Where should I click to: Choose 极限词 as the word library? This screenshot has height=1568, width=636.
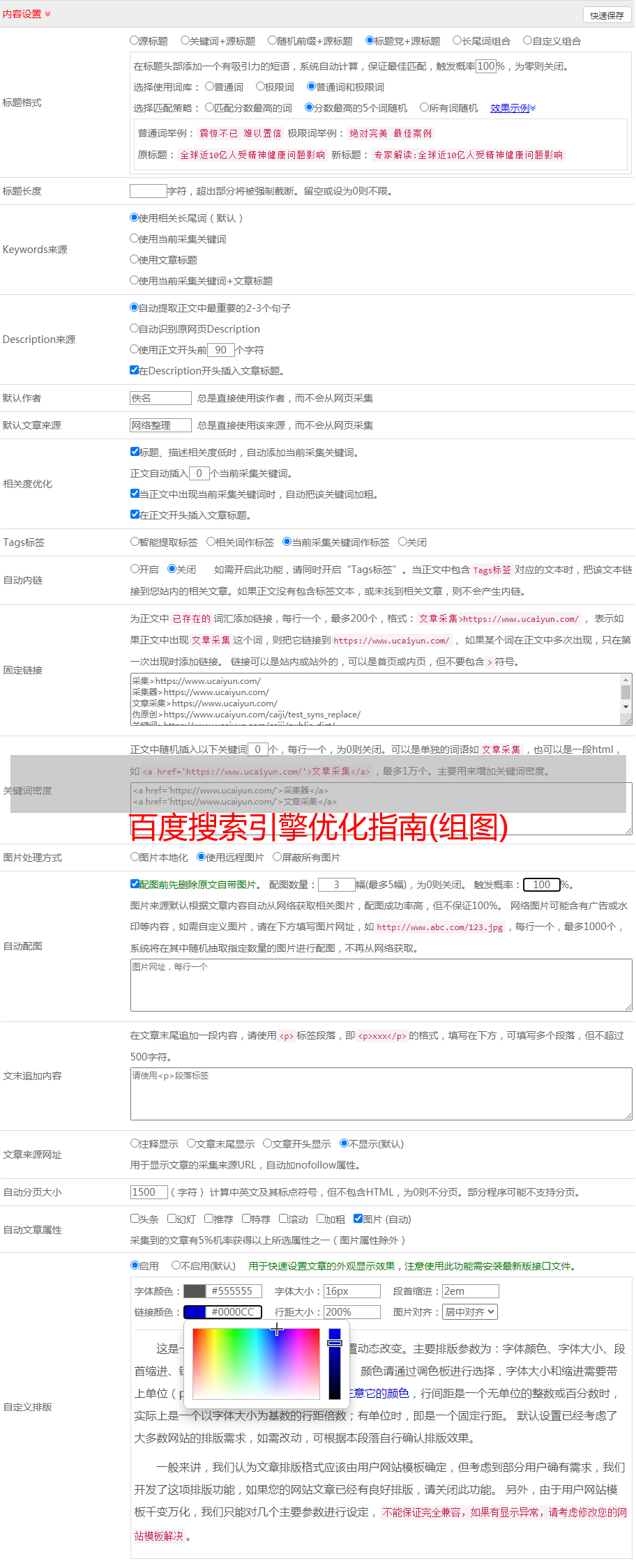[260, 87]
